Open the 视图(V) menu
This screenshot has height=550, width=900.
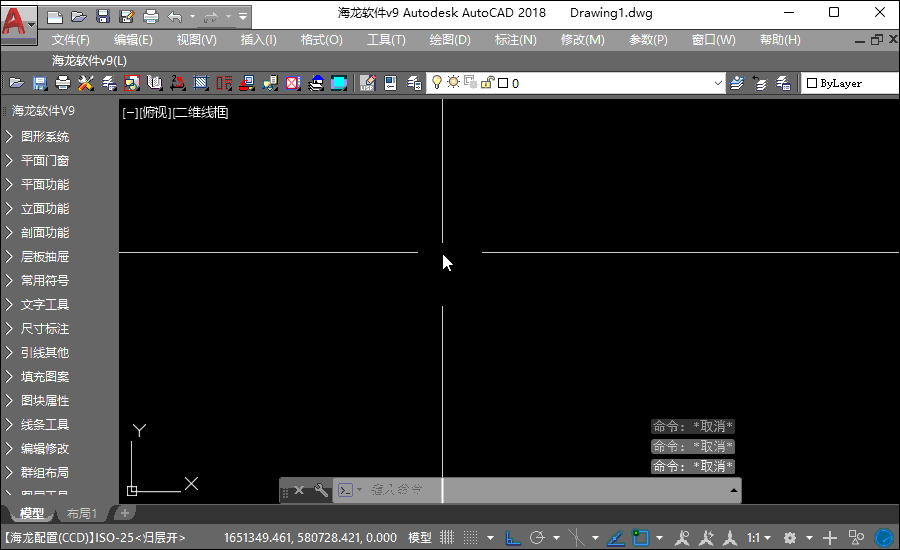[196, 40]
